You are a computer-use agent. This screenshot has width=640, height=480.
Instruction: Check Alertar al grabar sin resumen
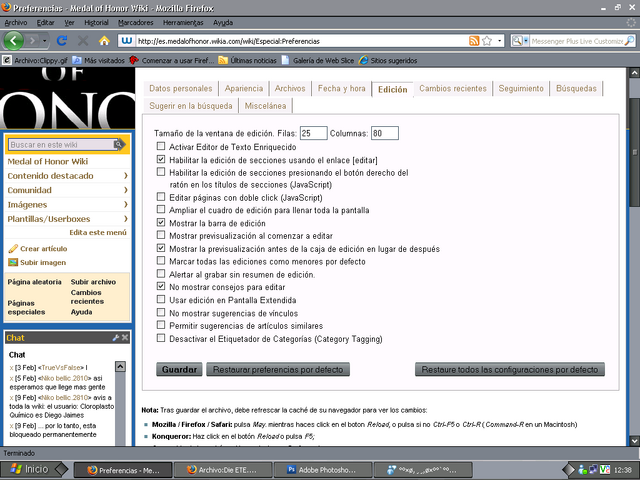[161, 273]
